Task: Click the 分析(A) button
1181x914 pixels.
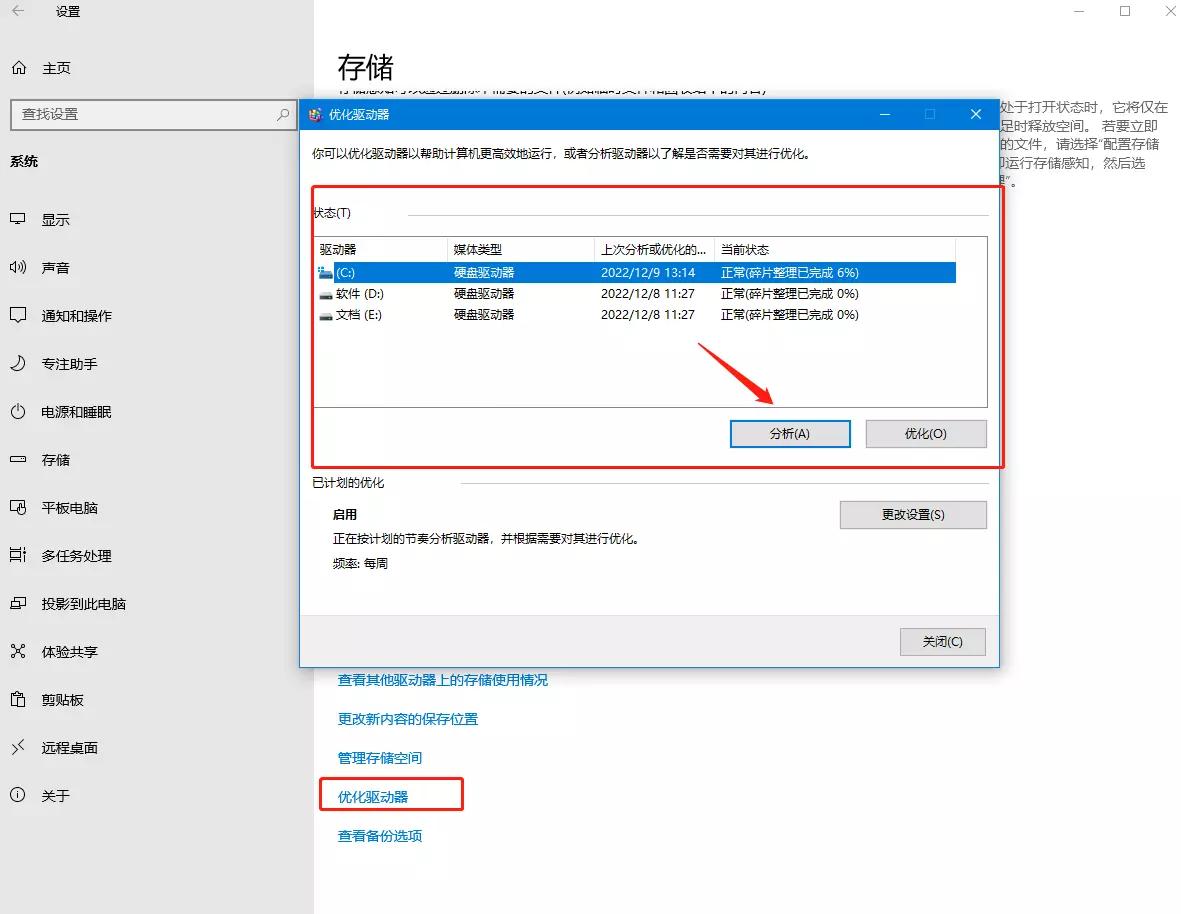Action: coord(790,433)
